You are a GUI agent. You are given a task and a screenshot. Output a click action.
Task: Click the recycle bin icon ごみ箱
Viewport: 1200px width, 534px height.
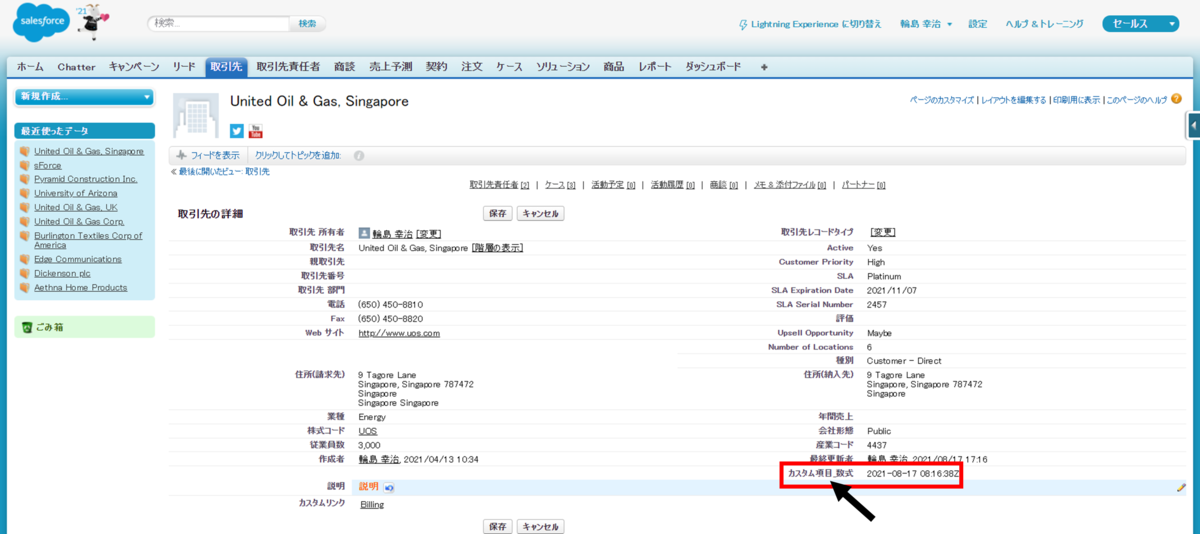(x=27, y=327)
